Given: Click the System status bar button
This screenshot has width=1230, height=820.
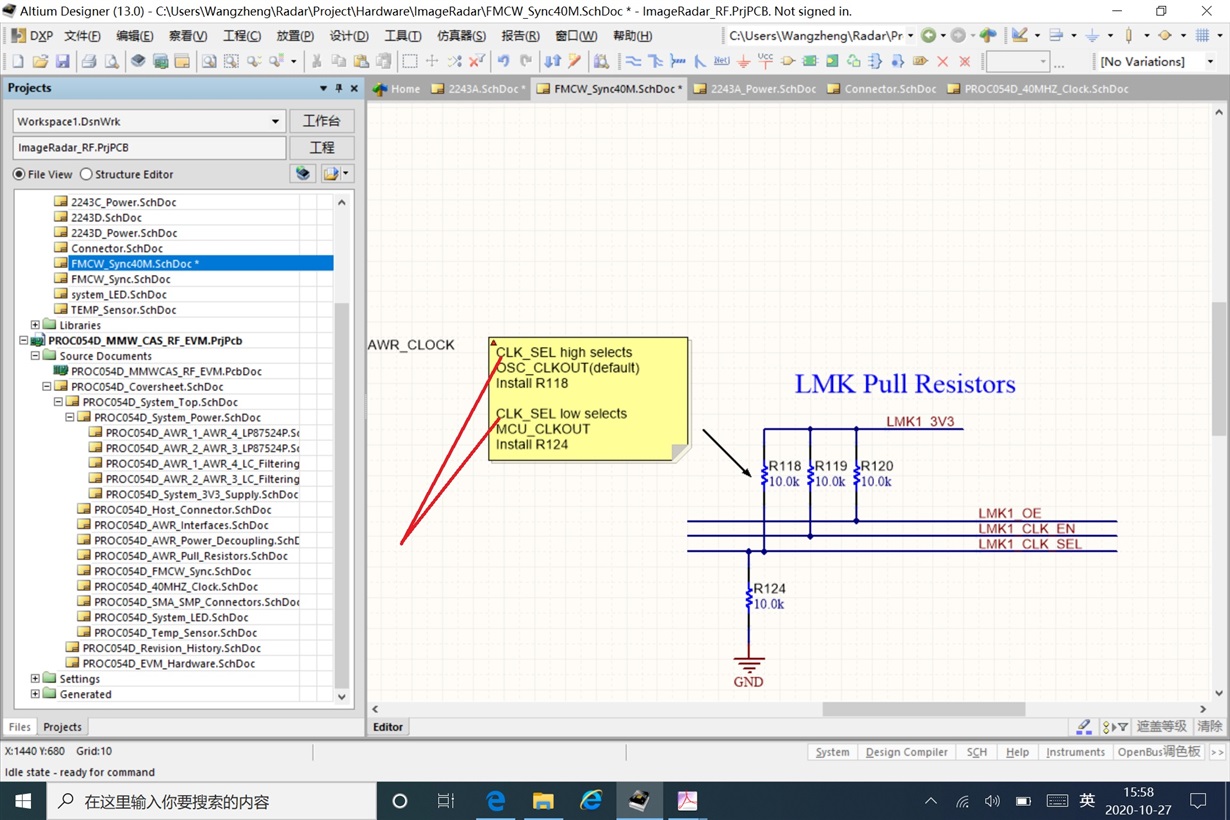Looking at the screenshot, I should (x=832, y=752).
